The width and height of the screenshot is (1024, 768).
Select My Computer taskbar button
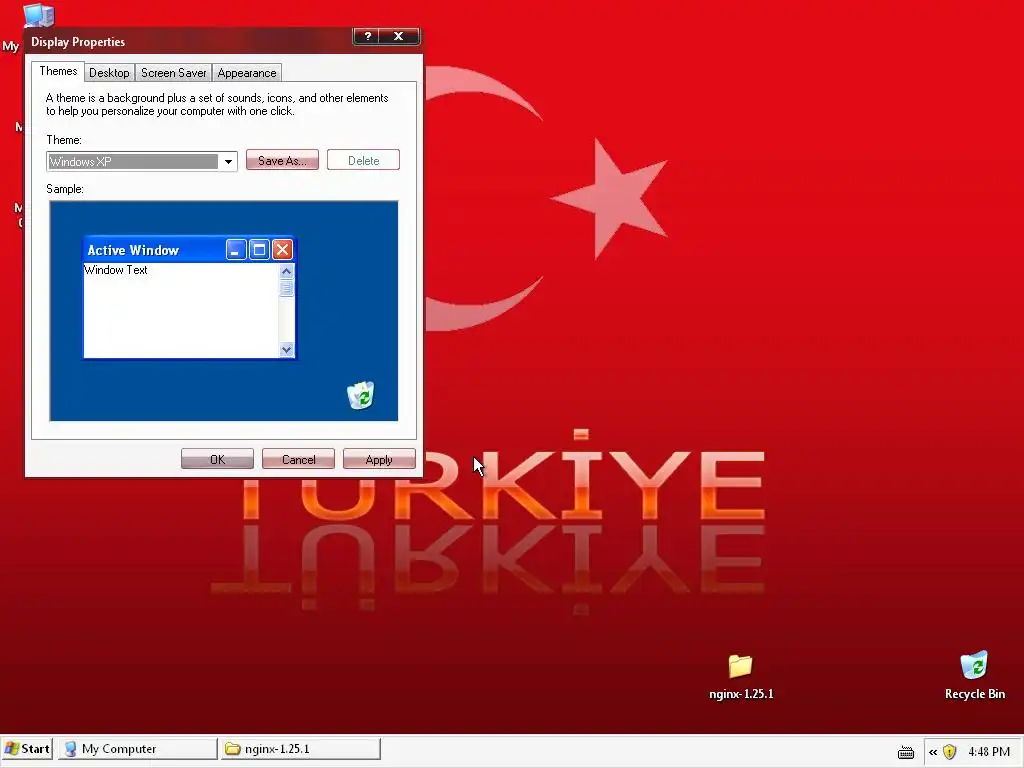[x=138, y=748]
